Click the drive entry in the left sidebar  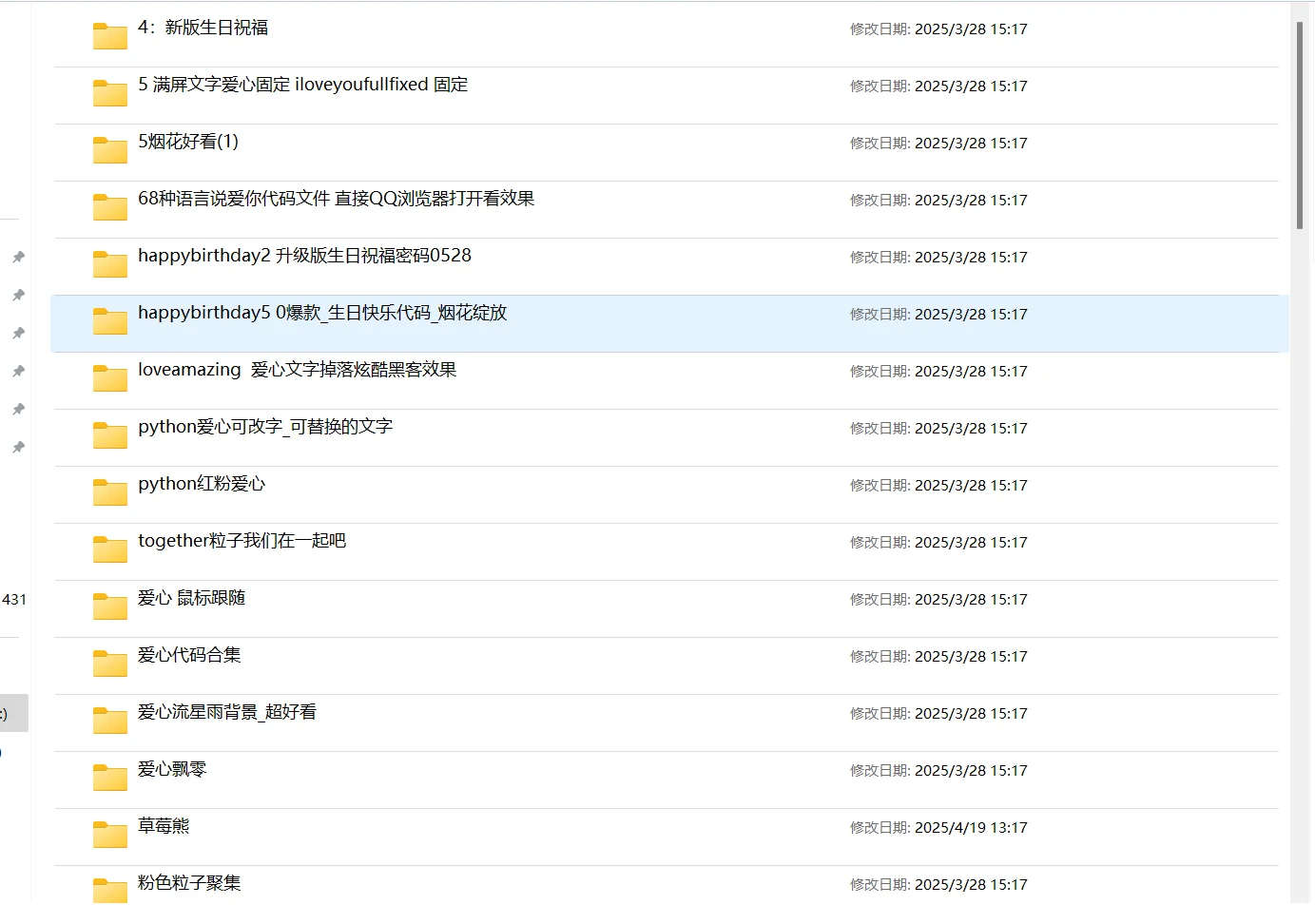pyautogui.click(x=10, y=713)
